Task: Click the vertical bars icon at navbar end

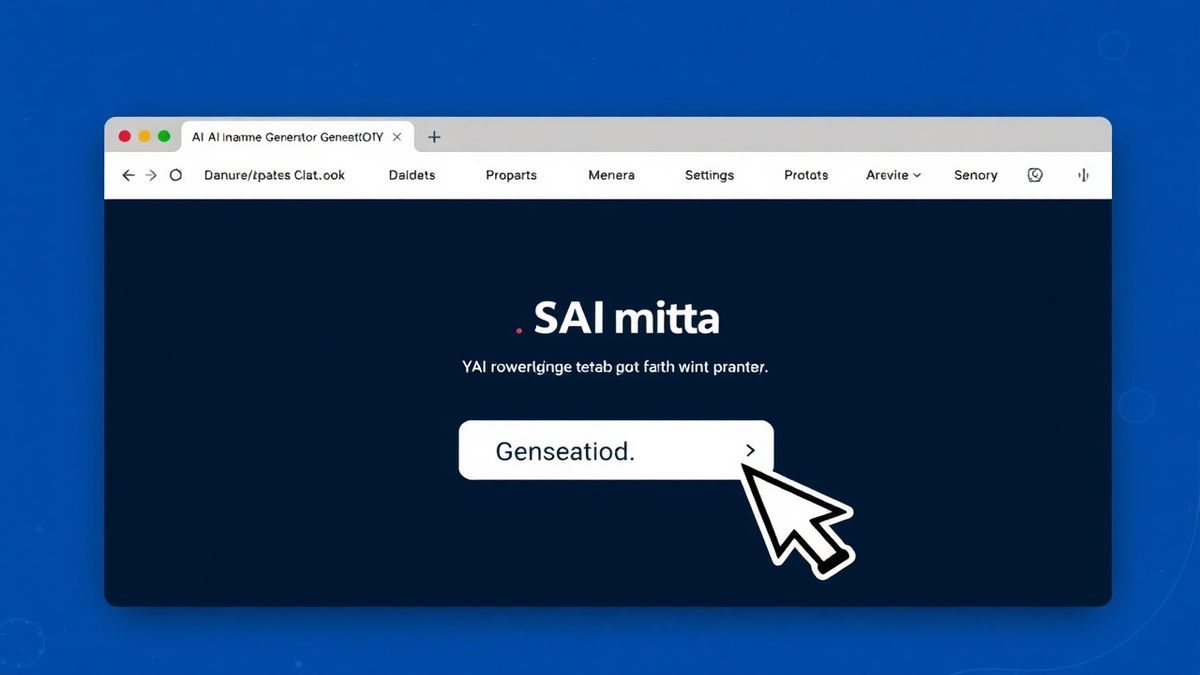Action: 1082,175
